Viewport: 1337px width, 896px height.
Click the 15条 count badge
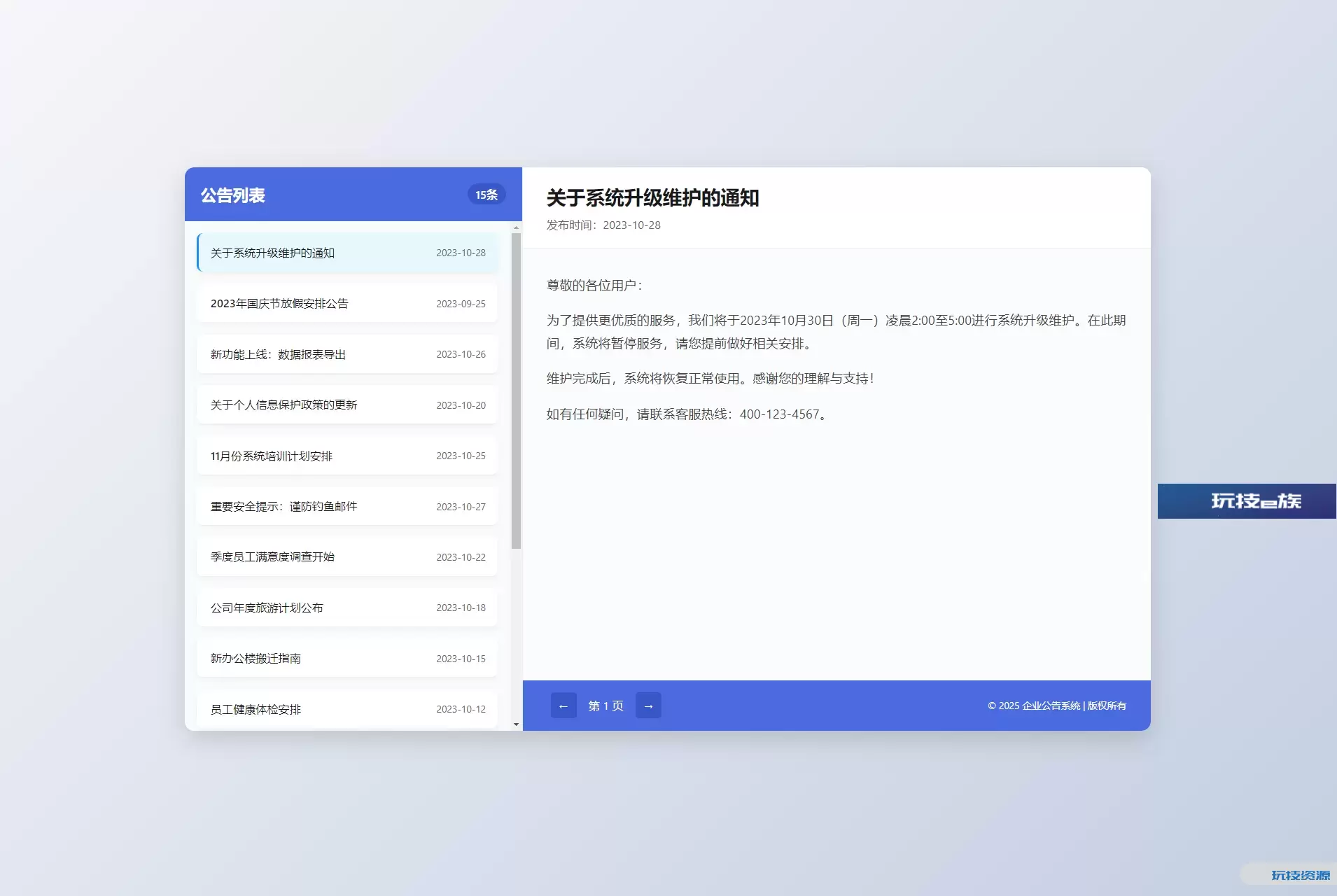[x=486, y=195]
